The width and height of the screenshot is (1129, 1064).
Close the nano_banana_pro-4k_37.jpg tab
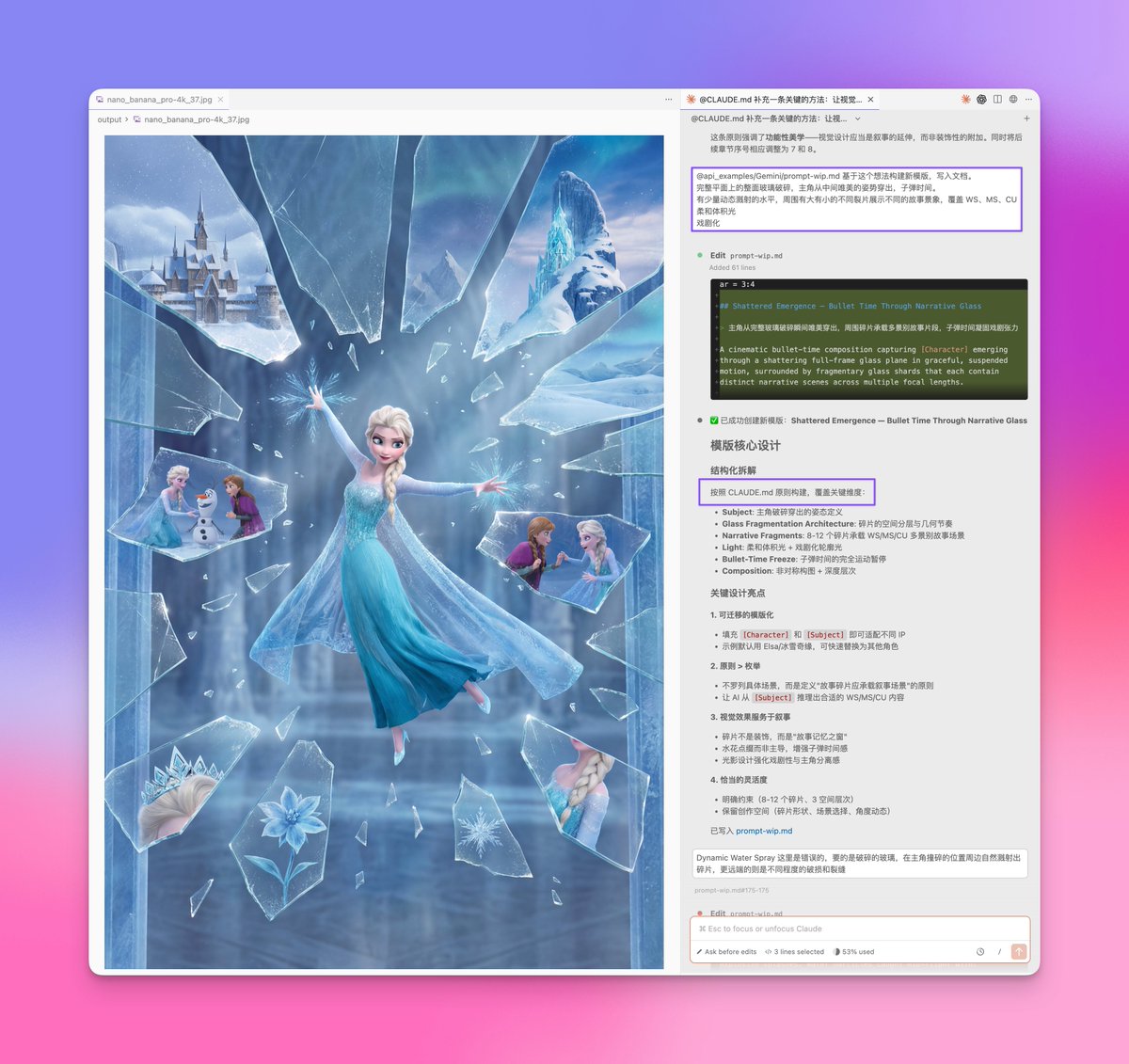pyautogui.click(x=221, y=100)
